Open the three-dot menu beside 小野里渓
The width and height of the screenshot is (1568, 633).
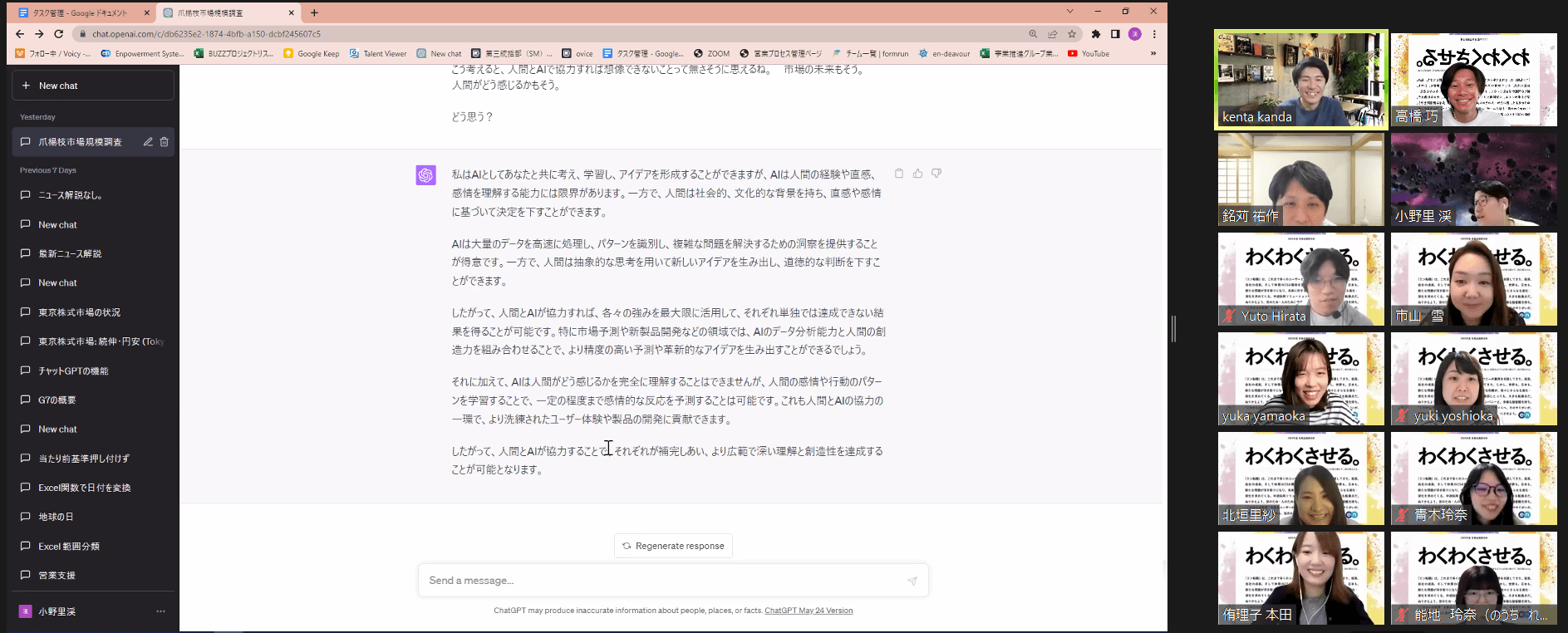pos(160,611)
